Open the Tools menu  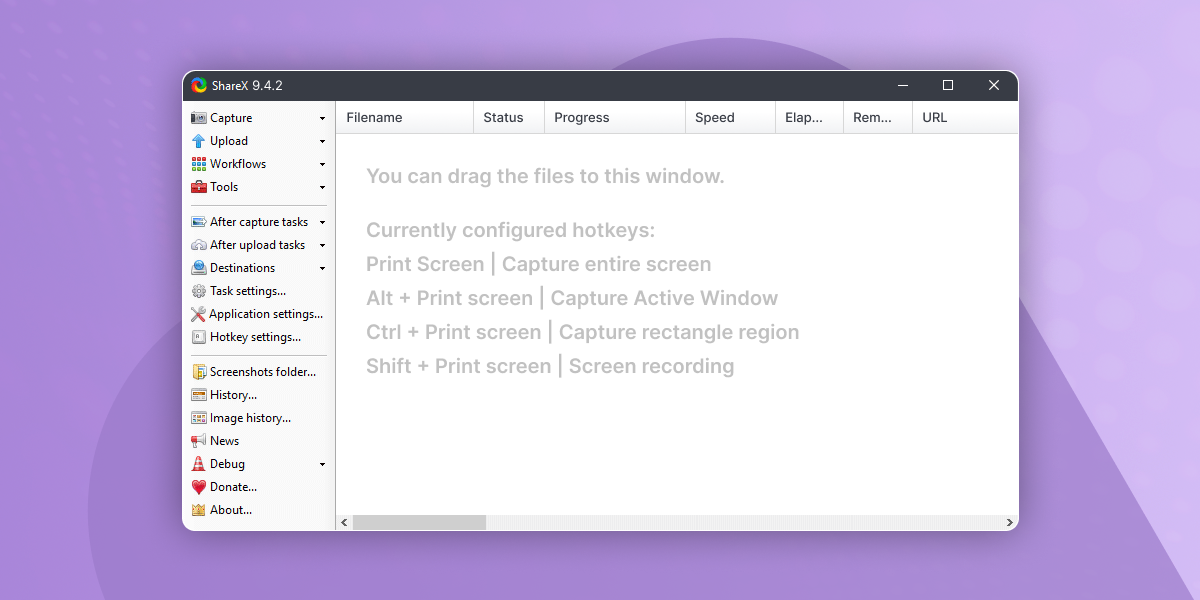pyautogui.click(x=259, y=187)
